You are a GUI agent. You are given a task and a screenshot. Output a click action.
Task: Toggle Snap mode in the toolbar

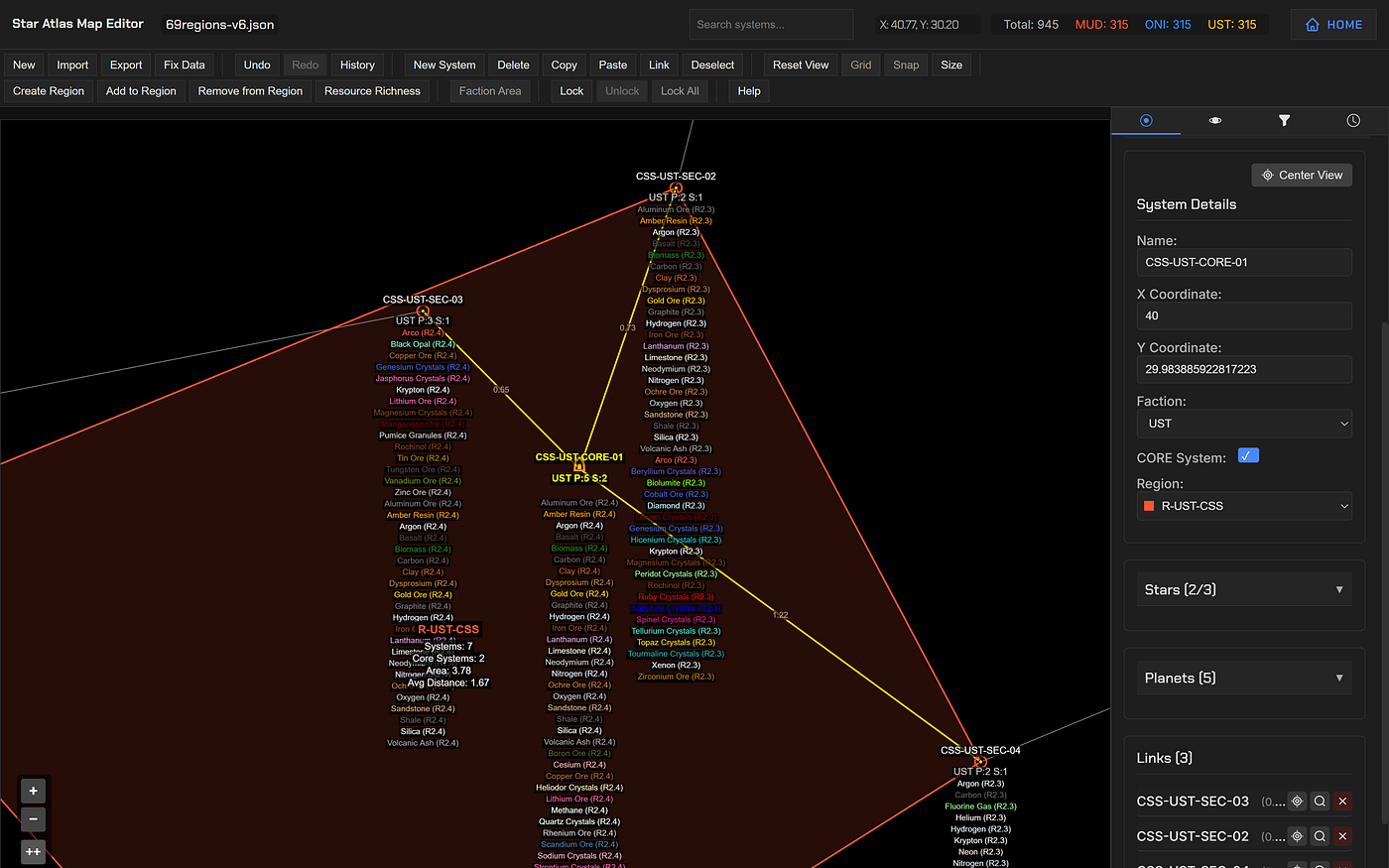(906, 63)
